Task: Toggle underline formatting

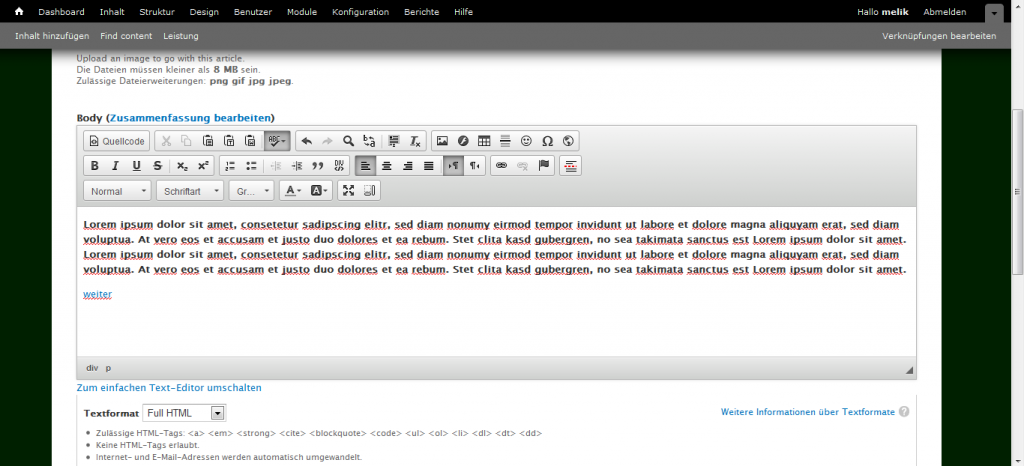Action: coord(136,166)
